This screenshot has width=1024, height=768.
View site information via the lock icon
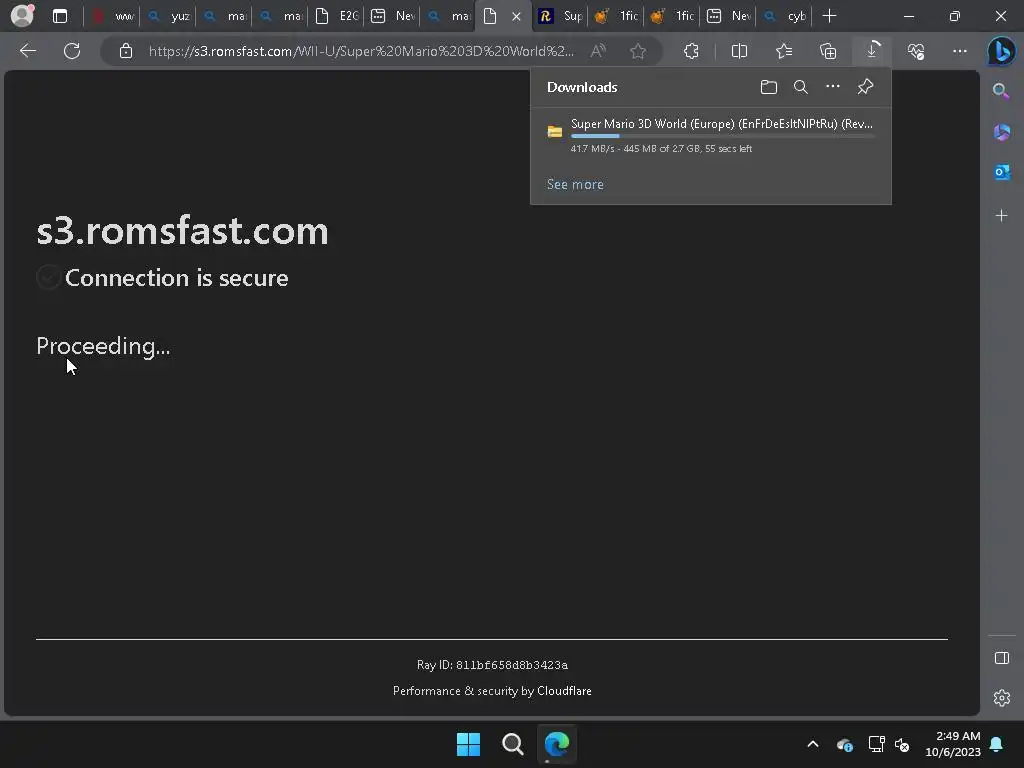tap(126, 51)
